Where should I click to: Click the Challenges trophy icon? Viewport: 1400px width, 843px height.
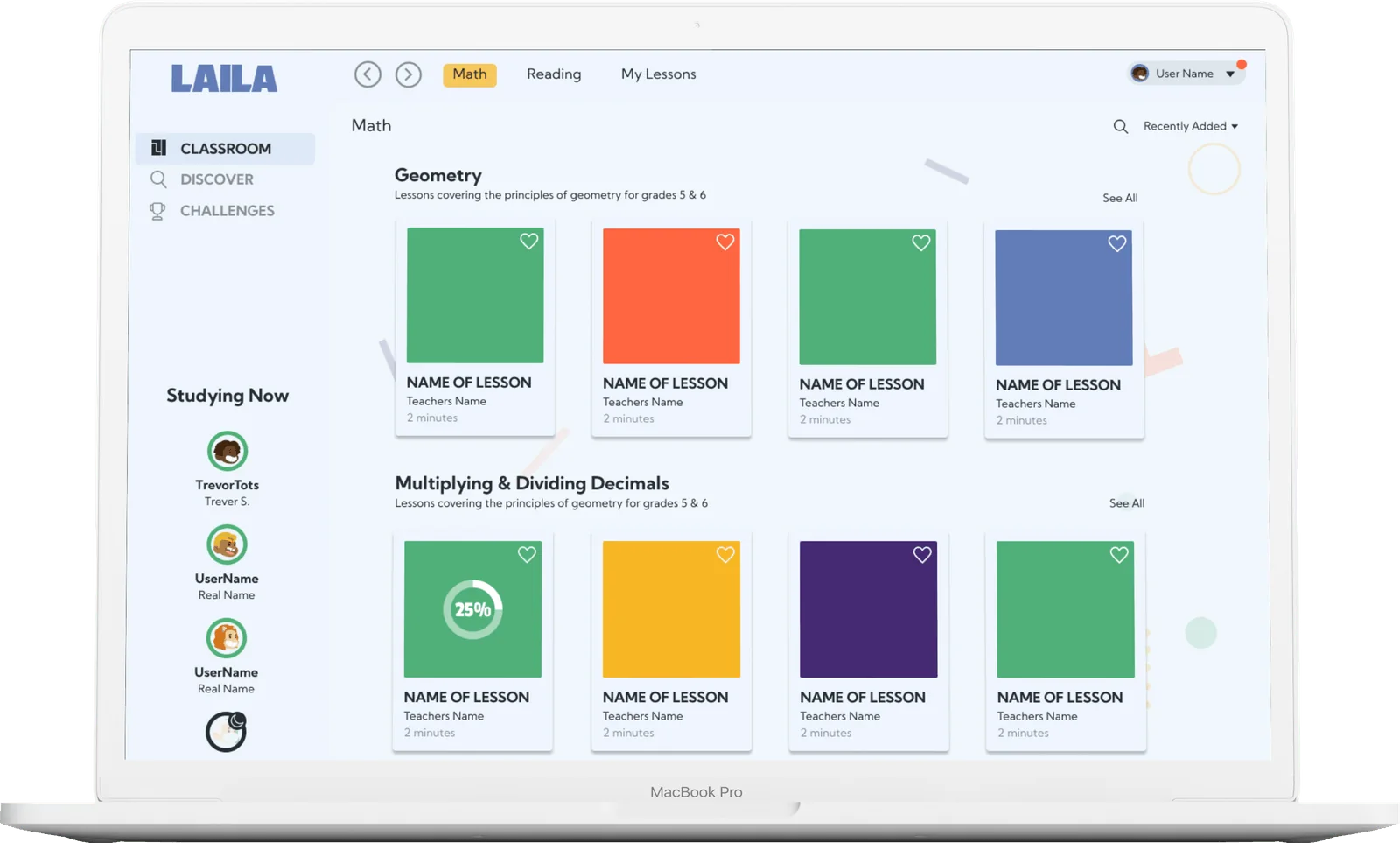(x=157, y=211)
